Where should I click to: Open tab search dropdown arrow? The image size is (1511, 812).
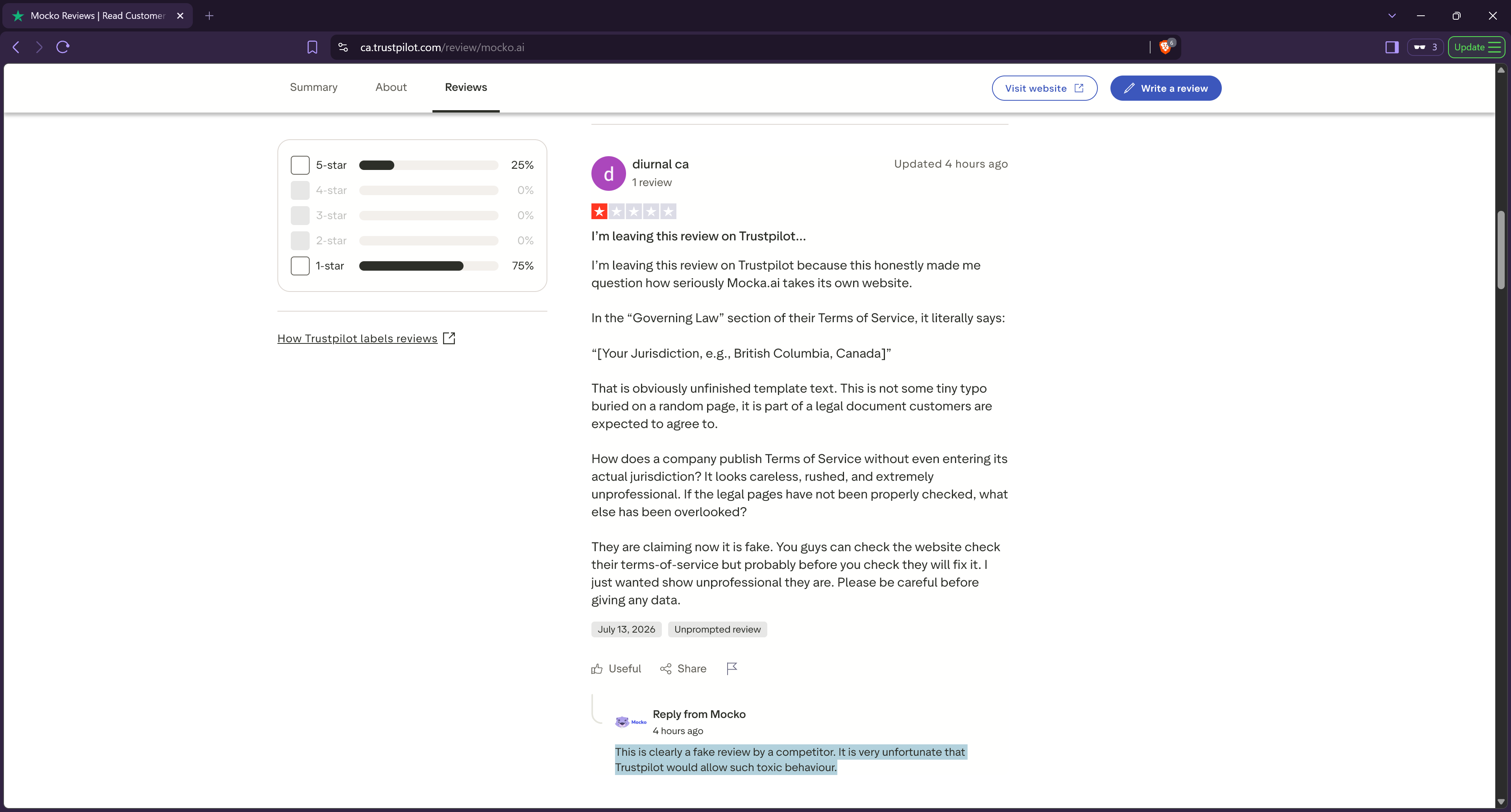click(x=1392, y=16)
